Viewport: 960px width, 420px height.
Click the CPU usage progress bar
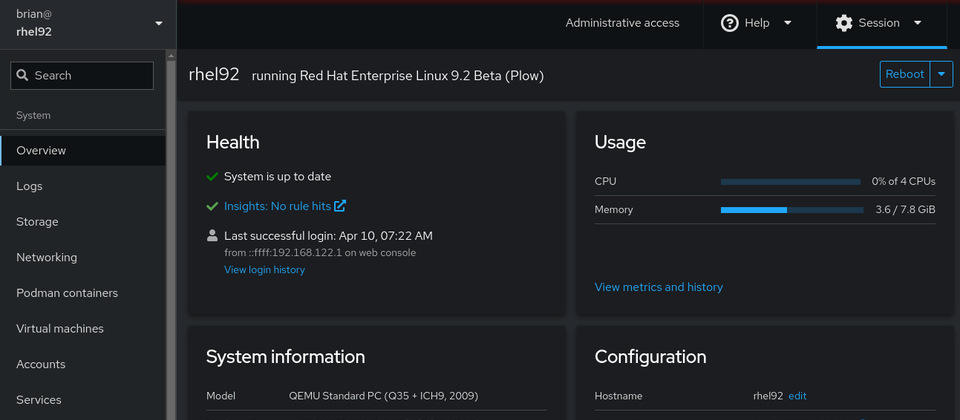790,182
